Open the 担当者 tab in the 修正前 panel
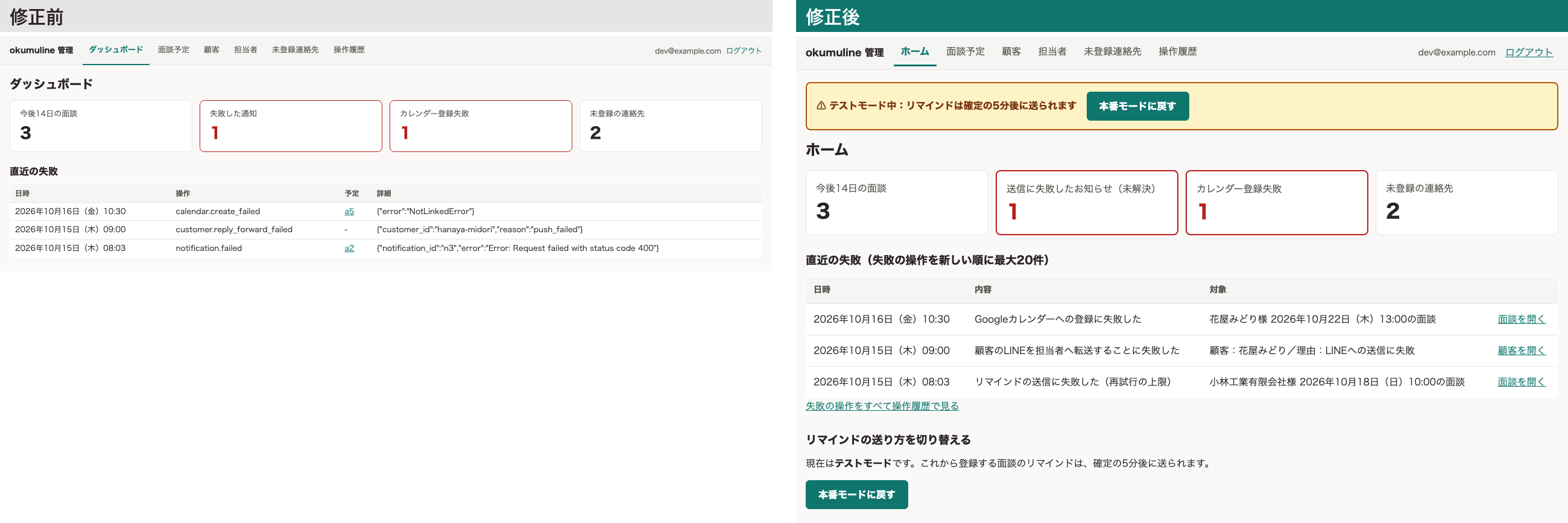 245,50
